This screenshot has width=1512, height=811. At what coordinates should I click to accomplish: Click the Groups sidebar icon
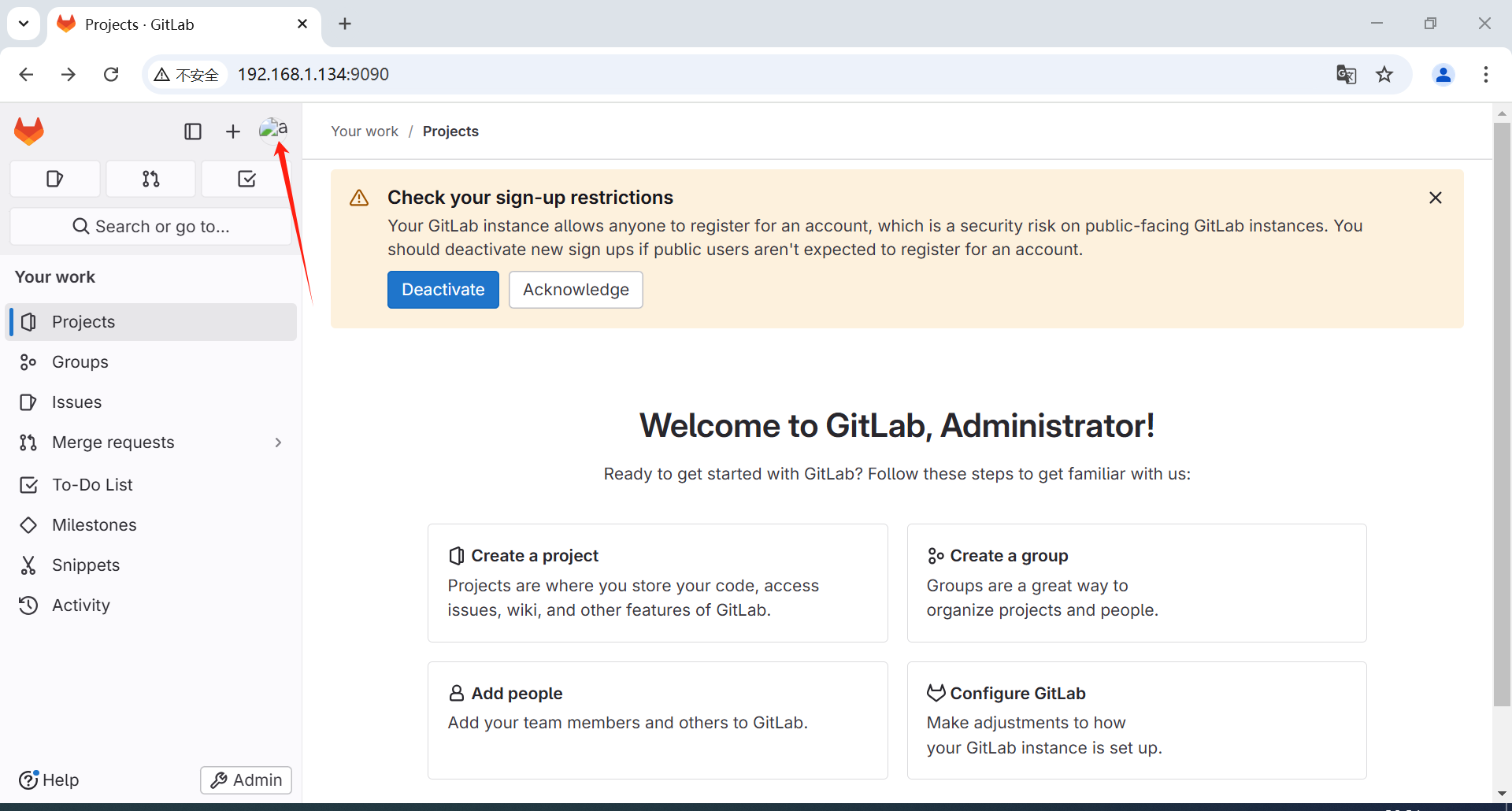(28, 362)
